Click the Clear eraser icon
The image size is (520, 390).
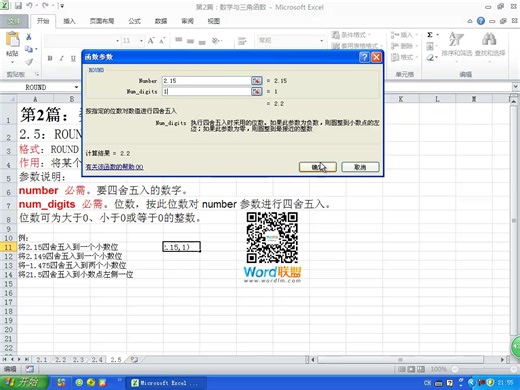(430, 58)
